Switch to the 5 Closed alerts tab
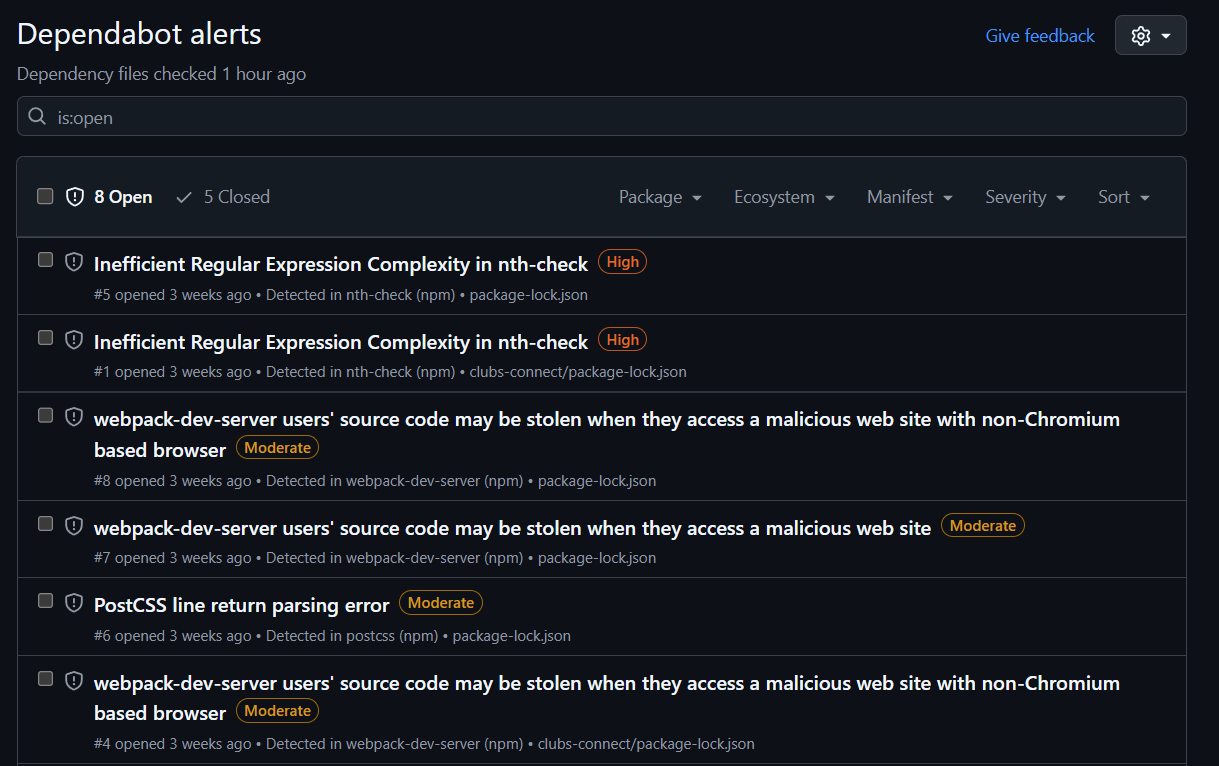The image size is (1219, 766). [223, 197]
